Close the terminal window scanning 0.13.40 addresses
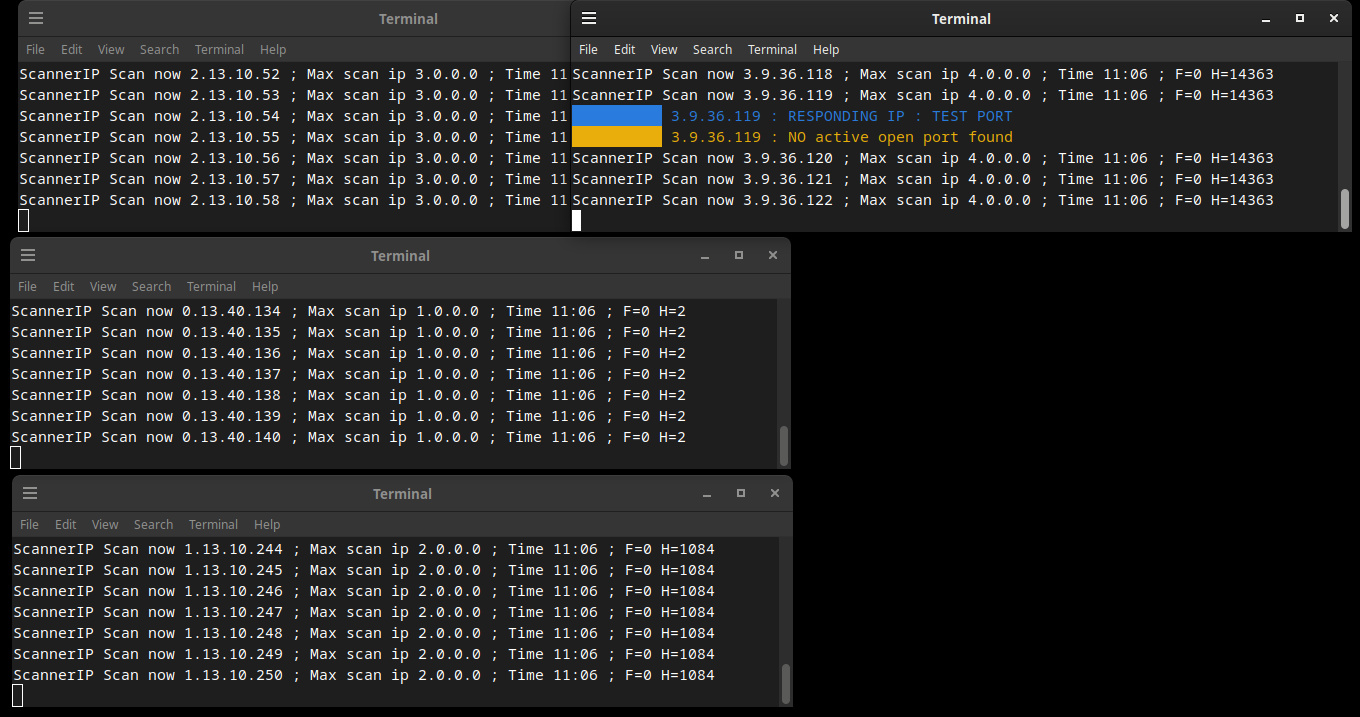The width and height of the screenshot is (1360, 717). 773,255
